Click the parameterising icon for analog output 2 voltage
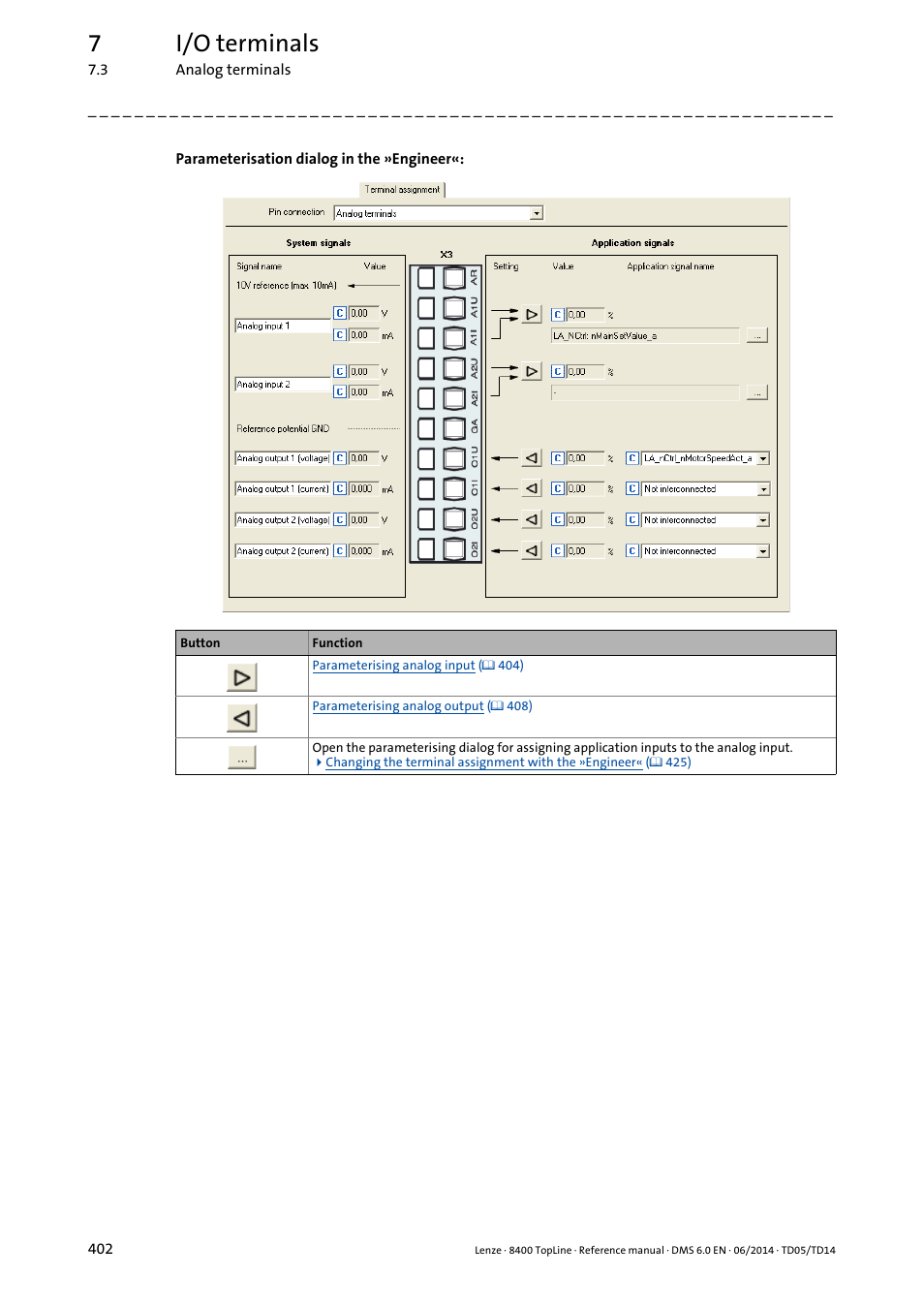Screen dimensions: 924x1308 530,519
